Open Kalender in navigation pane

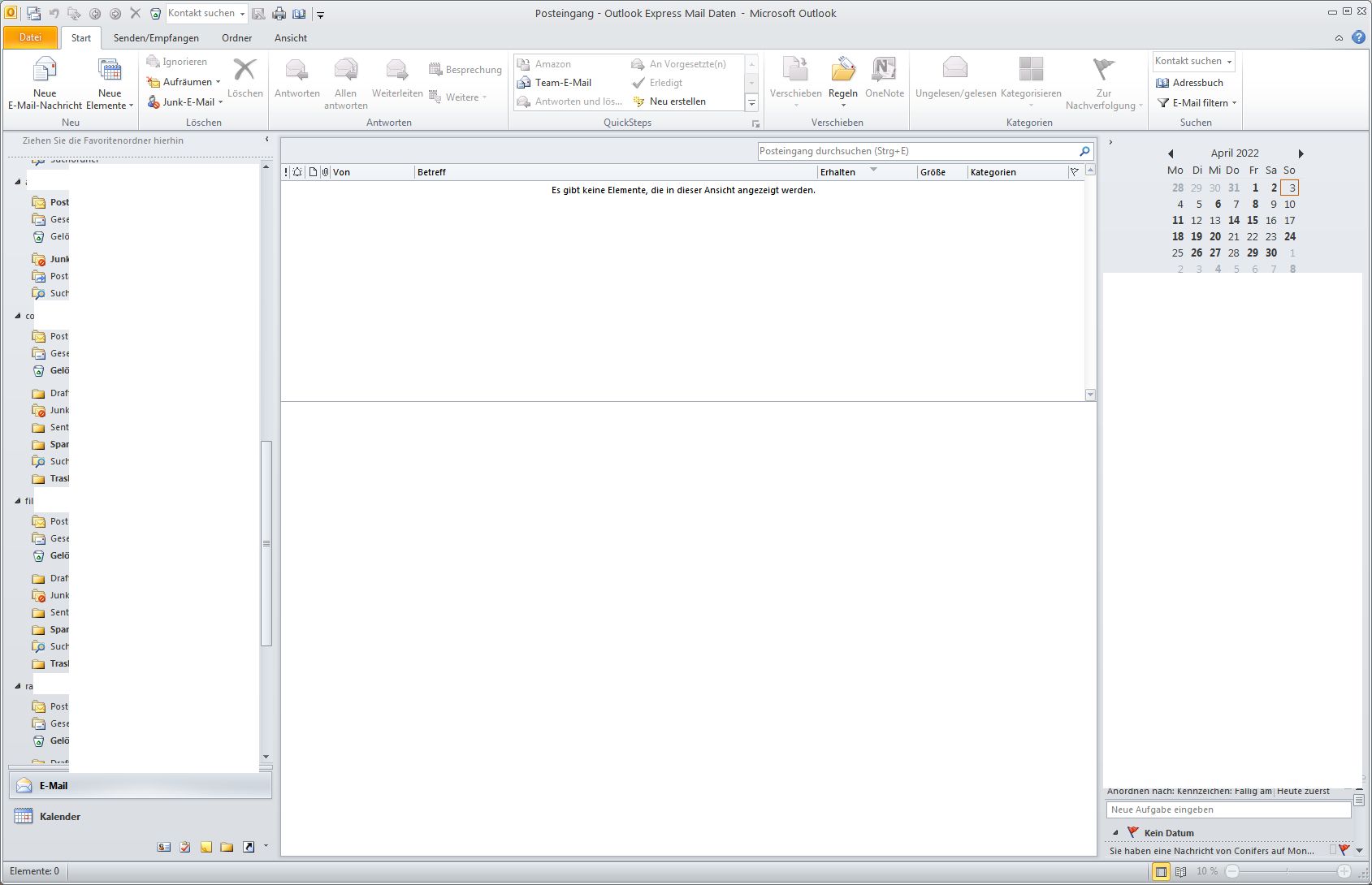coord(140,816)
